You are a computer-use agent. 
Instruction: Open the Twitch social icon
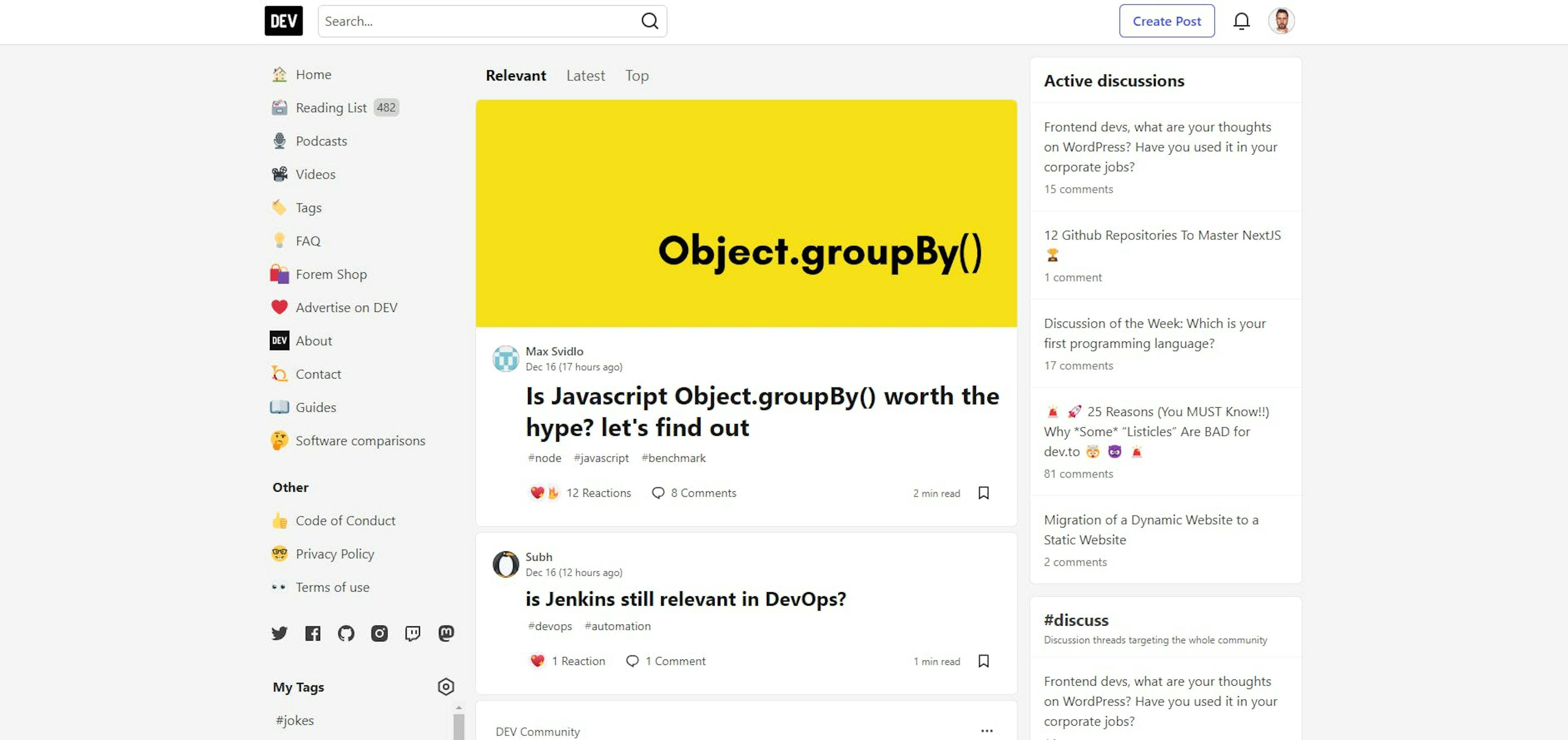click(x=413, y=633)
